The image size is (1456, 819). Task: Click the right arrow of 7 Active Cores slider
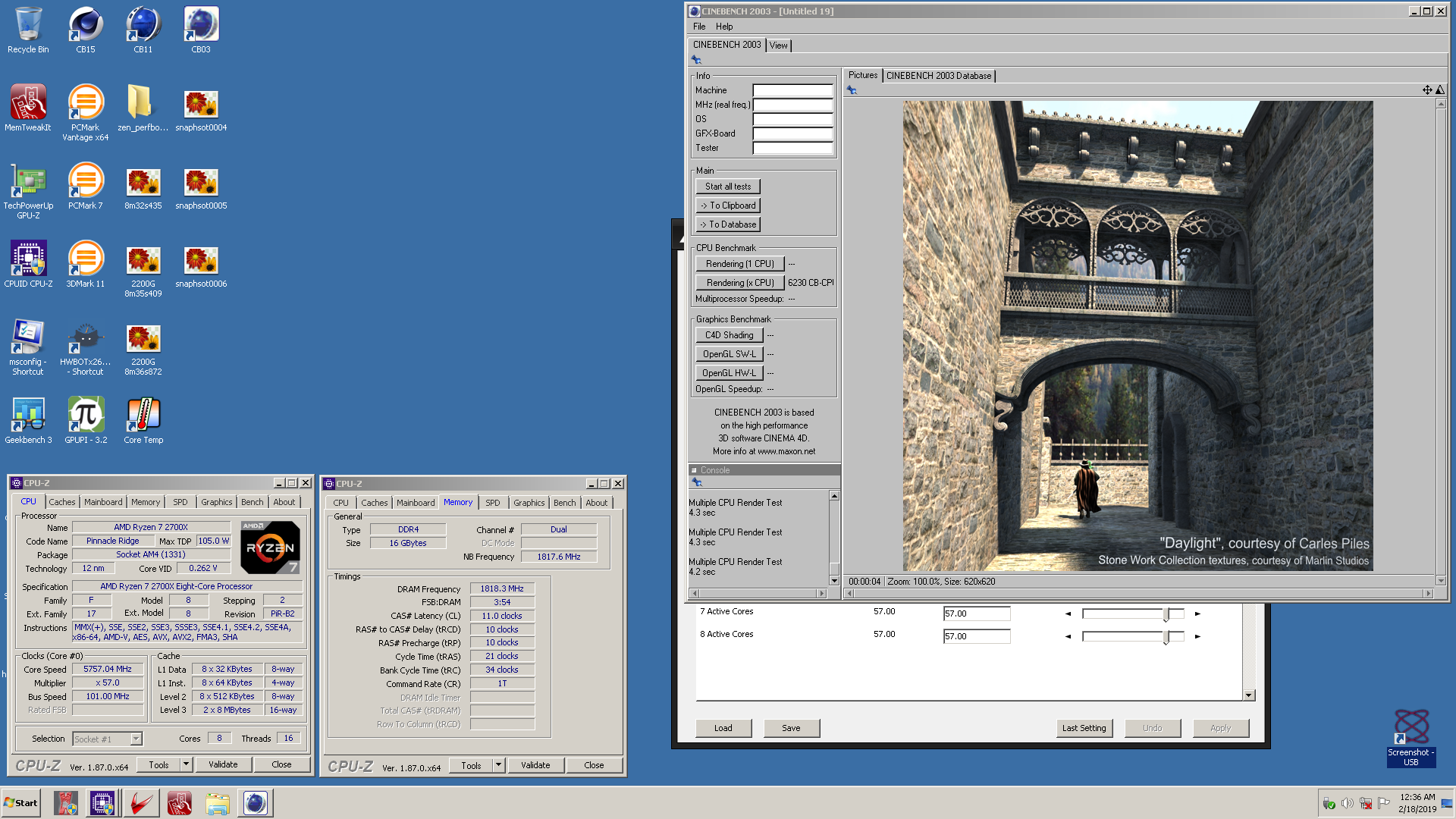1197,613
